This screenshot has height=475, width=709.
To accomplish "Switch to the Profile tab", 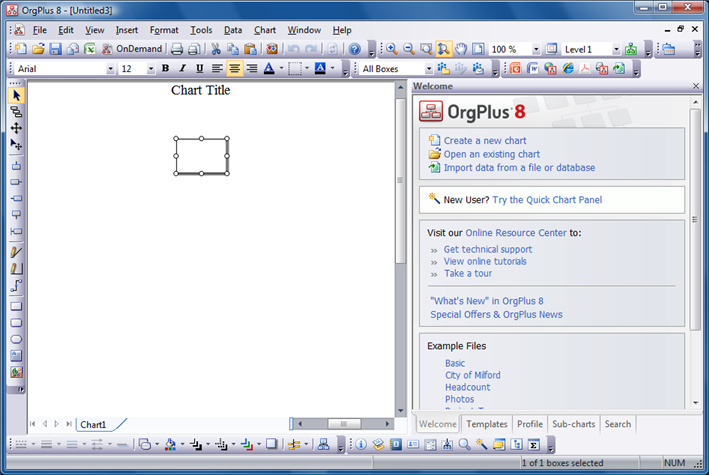I will pyautogui.click(x=529, y=424).
